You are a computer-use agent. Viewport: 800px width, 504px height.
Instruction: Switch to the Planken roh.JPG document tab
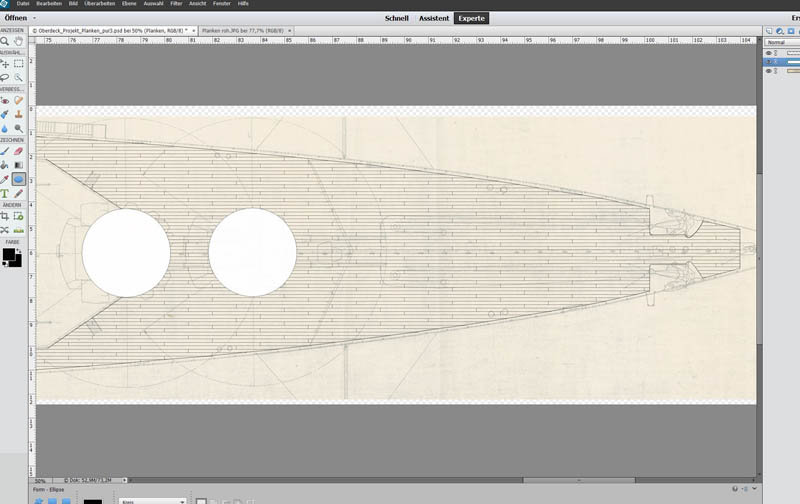pos(239,31)
